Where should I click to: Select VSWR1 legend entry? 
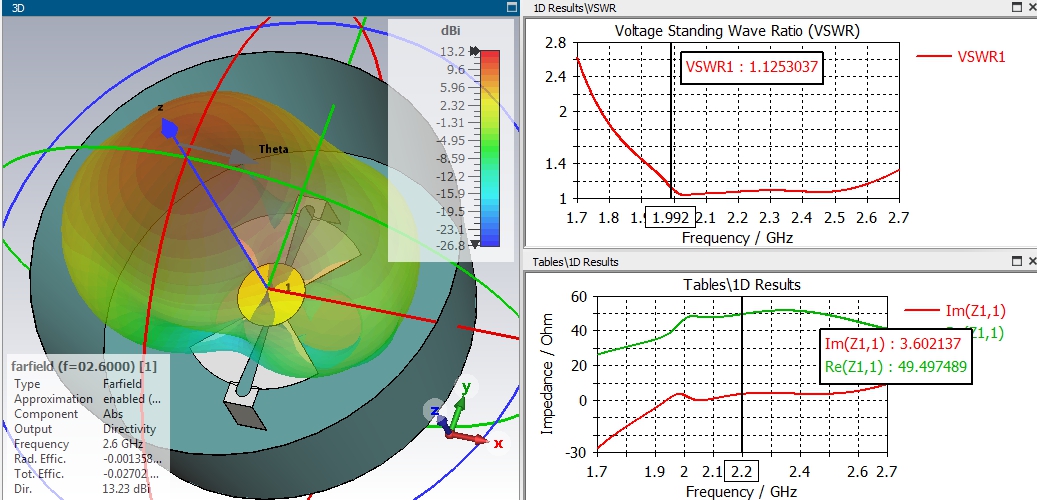pyautogui.click(x=961, y=56)
